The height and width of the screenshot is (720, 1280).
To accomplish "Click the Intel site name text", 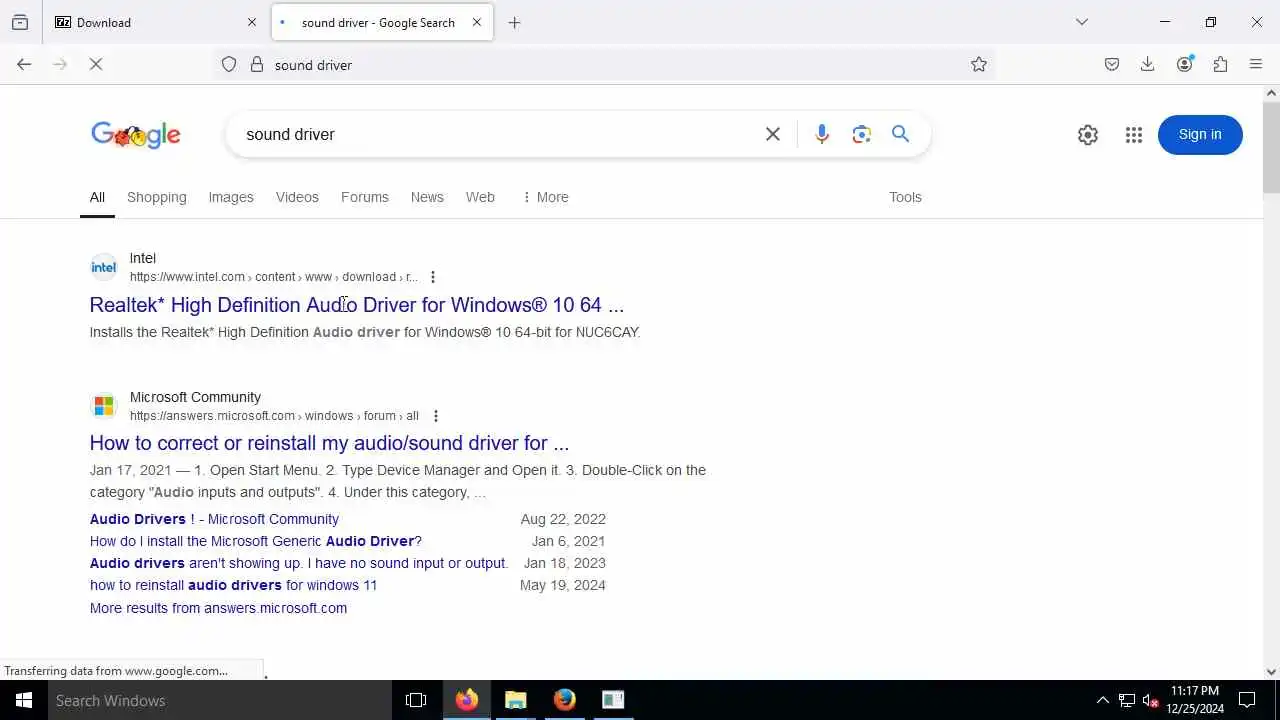I will point(143,258).
